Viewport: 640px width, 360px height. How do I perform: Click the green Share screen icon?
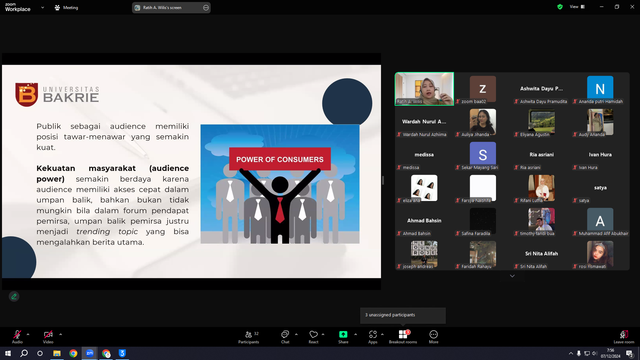coord(343,334)
